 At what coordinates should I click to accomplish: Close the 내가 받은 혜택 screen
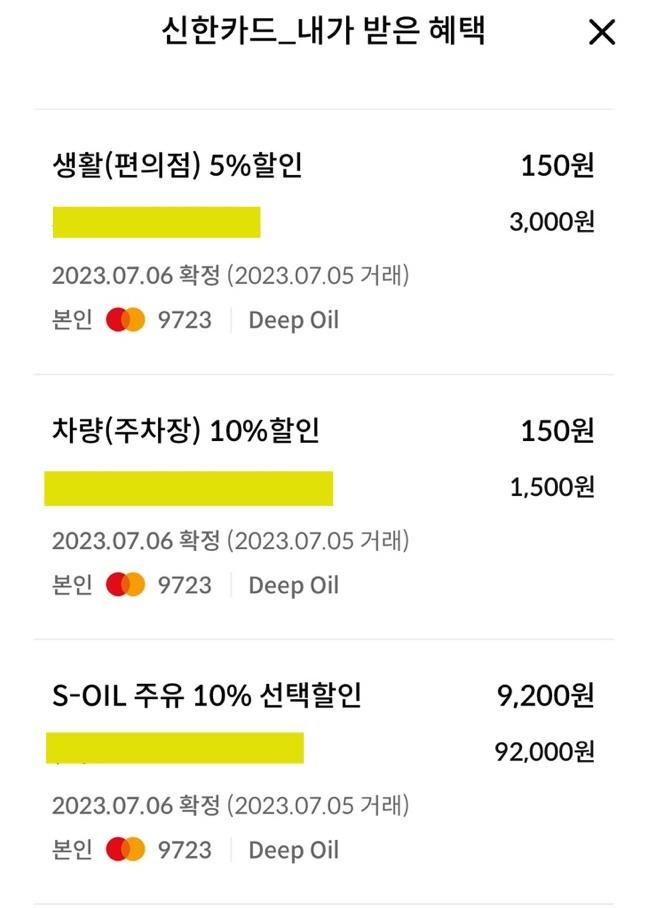602,33
